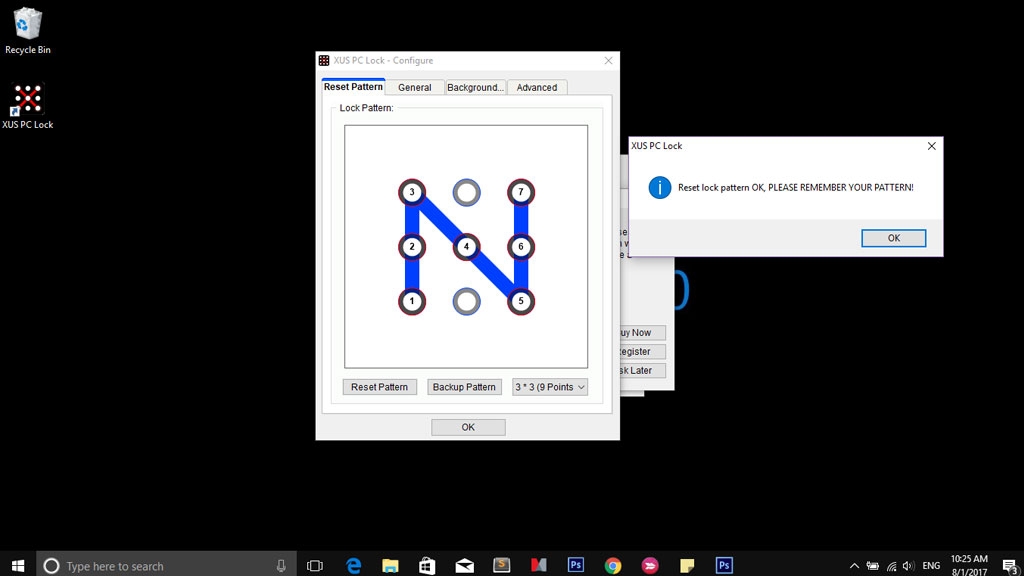Click the microphone icon in the search box
This screenshot has height=576, width=1024.
[x=281, y=566]
